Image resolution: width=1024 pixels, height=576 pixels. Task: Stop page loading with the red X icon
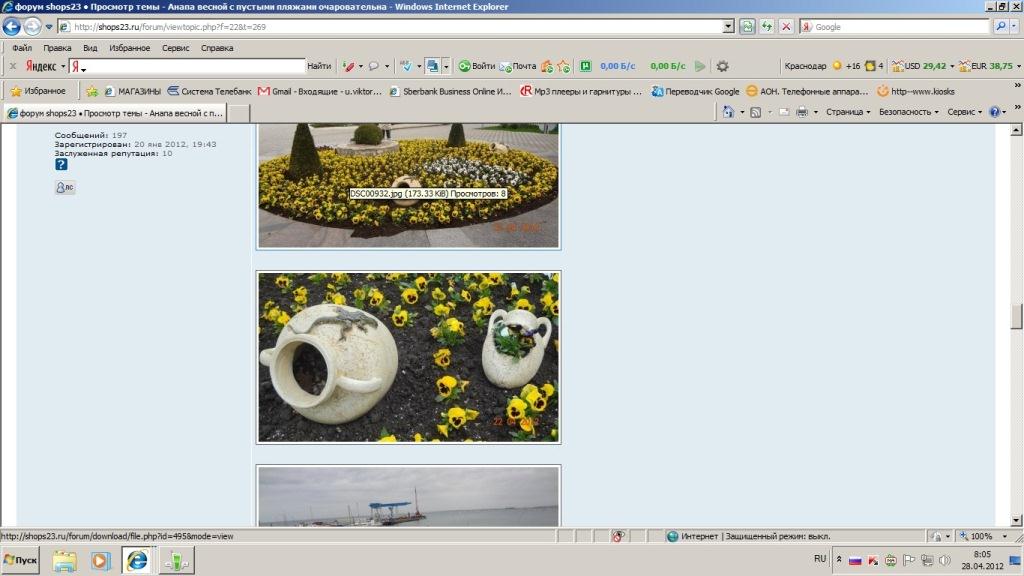pyautogui.click(x=786, y=27)
